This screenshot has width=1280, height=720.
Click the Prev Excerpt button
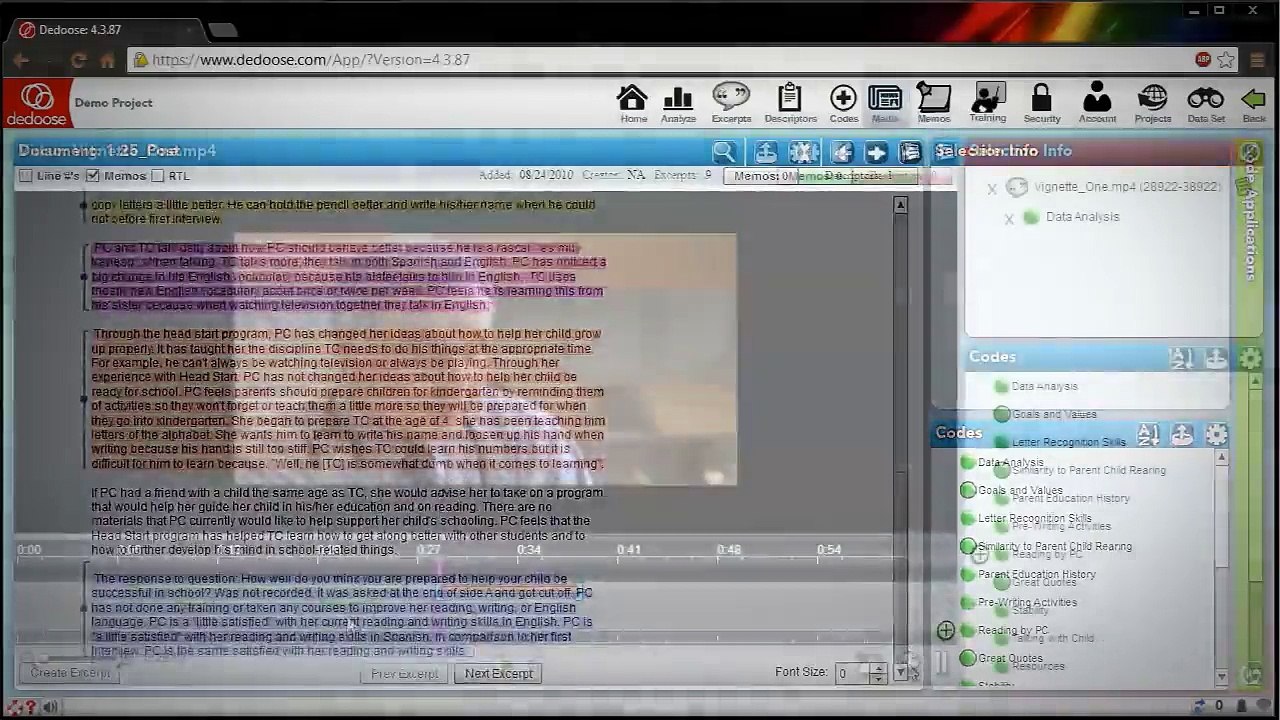(404, 674)
